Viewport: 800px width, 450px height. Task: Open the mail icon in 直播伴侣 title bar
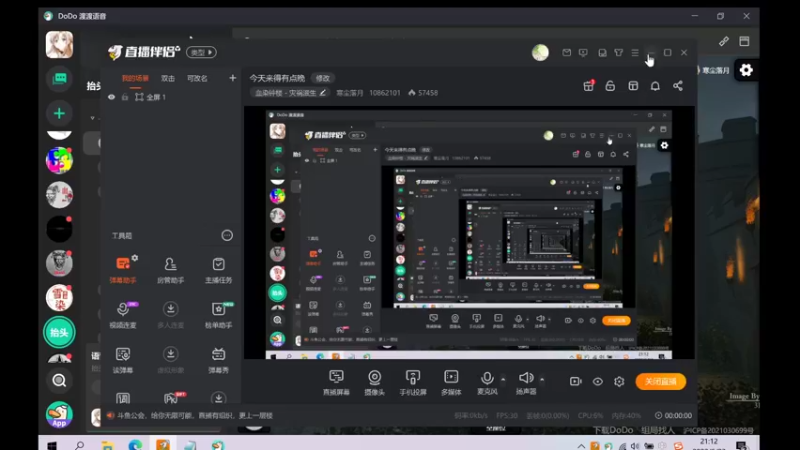[566, 53]
